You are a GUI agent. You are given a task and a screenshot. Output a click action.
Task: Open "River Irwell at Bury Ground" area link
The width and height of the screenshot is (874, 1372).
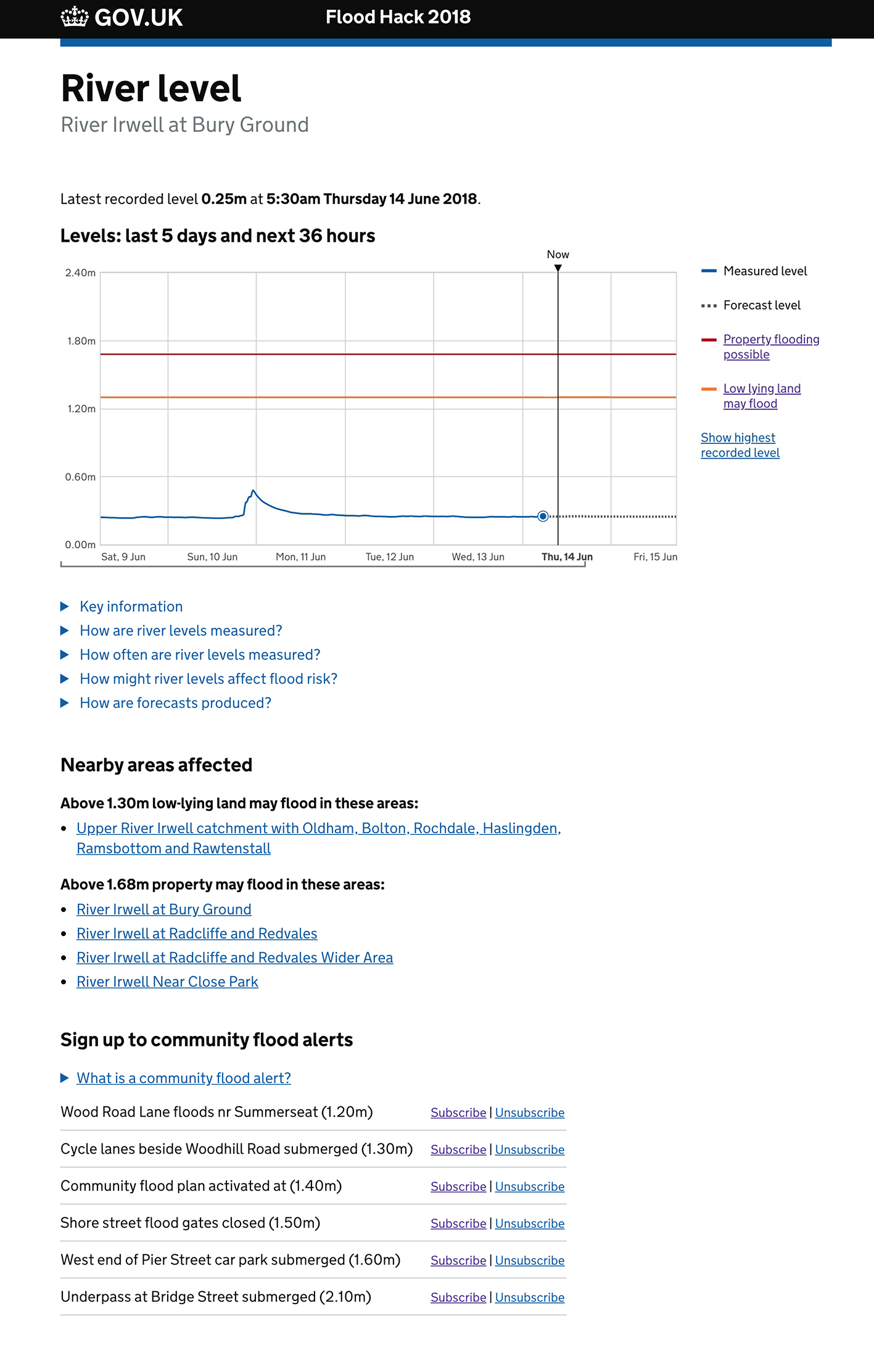tap(163, 910)
